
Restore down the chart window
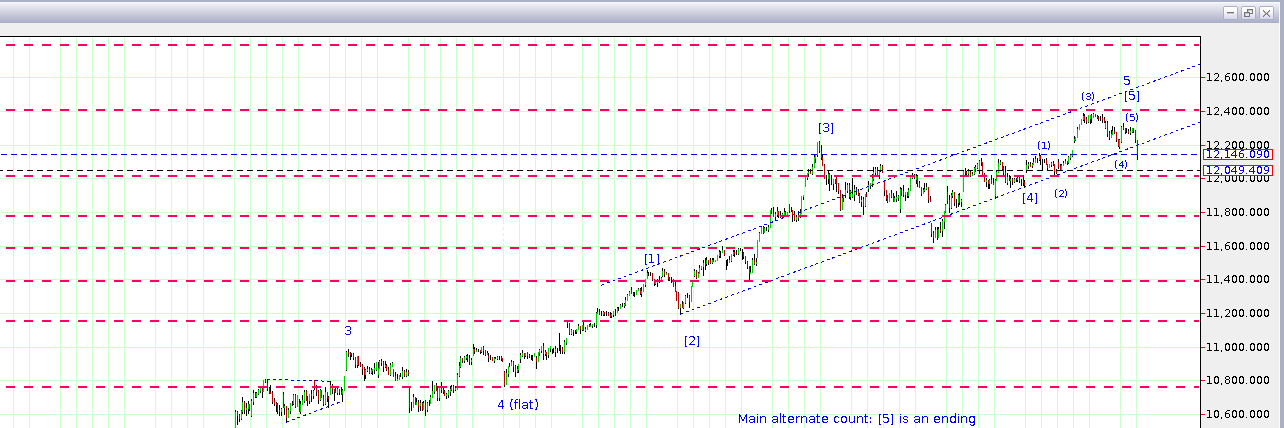point(1247,13)
